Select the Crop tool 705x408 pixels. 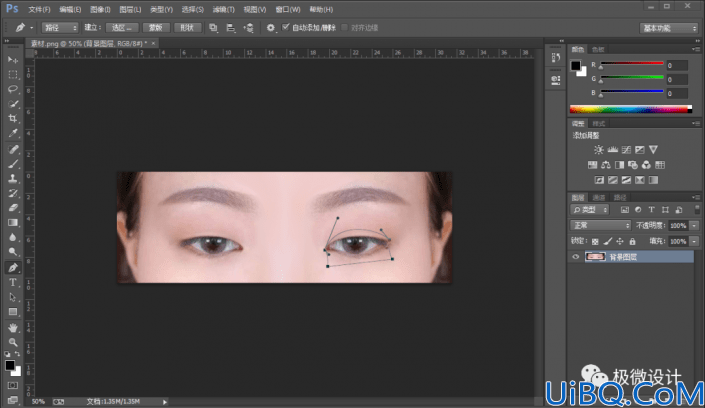tap(13, 119)
